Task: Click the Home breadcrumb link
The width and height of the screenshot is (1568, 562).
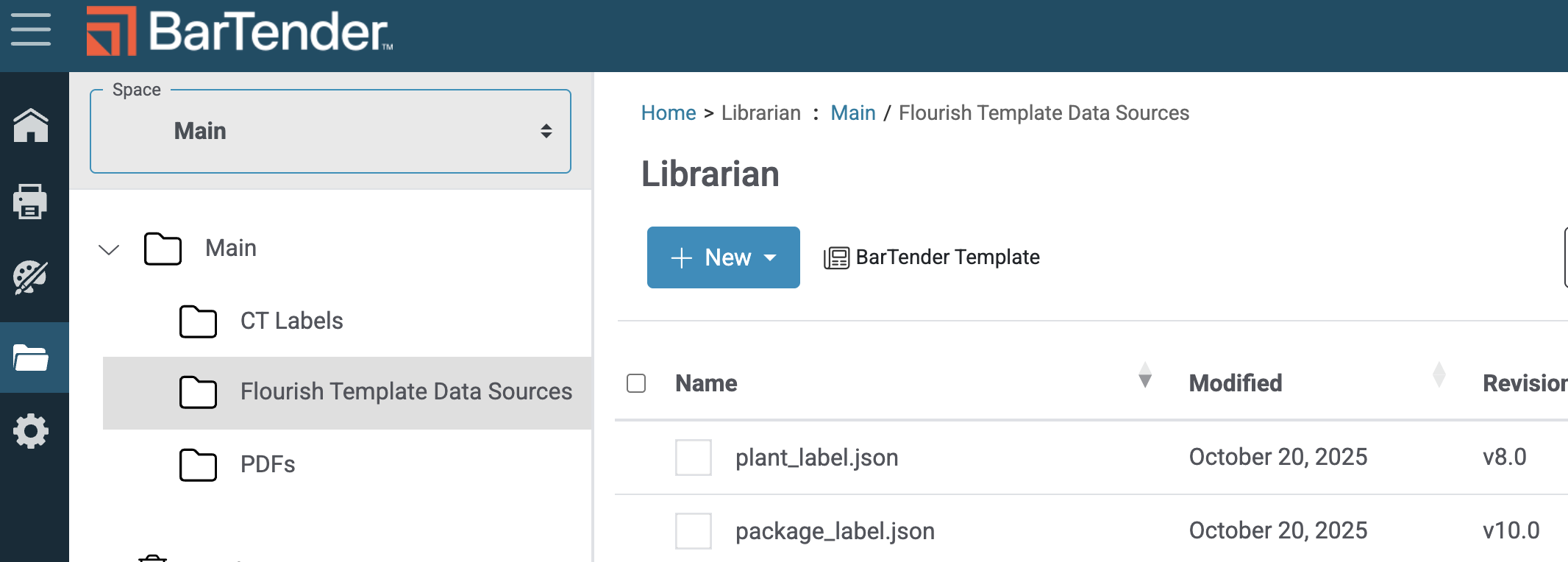Action: point(668,113)
